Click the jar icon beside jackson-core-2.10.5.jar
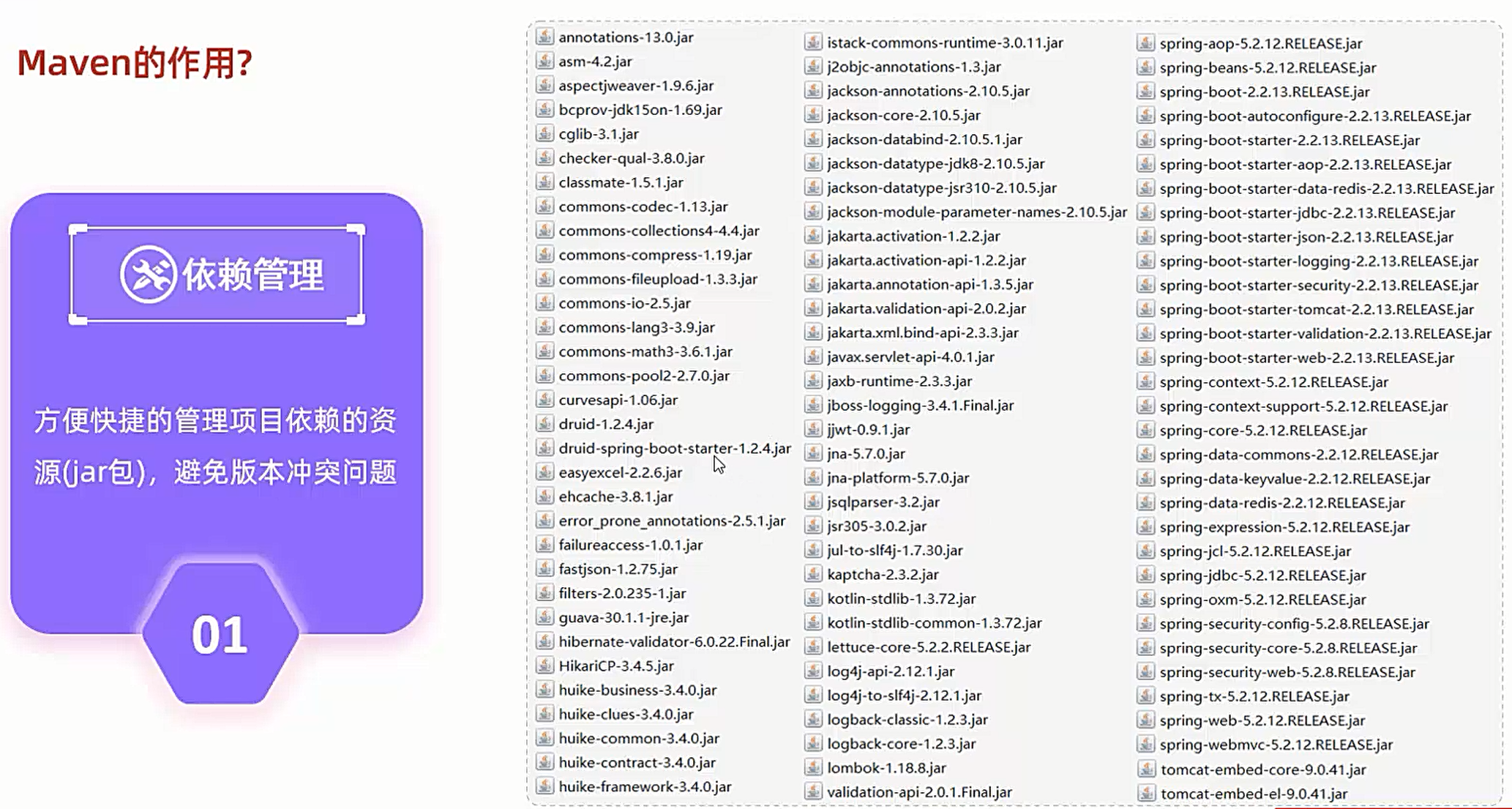Viewport: 1512px width, 809px height. pyautogui.click(x=813, y=114)
